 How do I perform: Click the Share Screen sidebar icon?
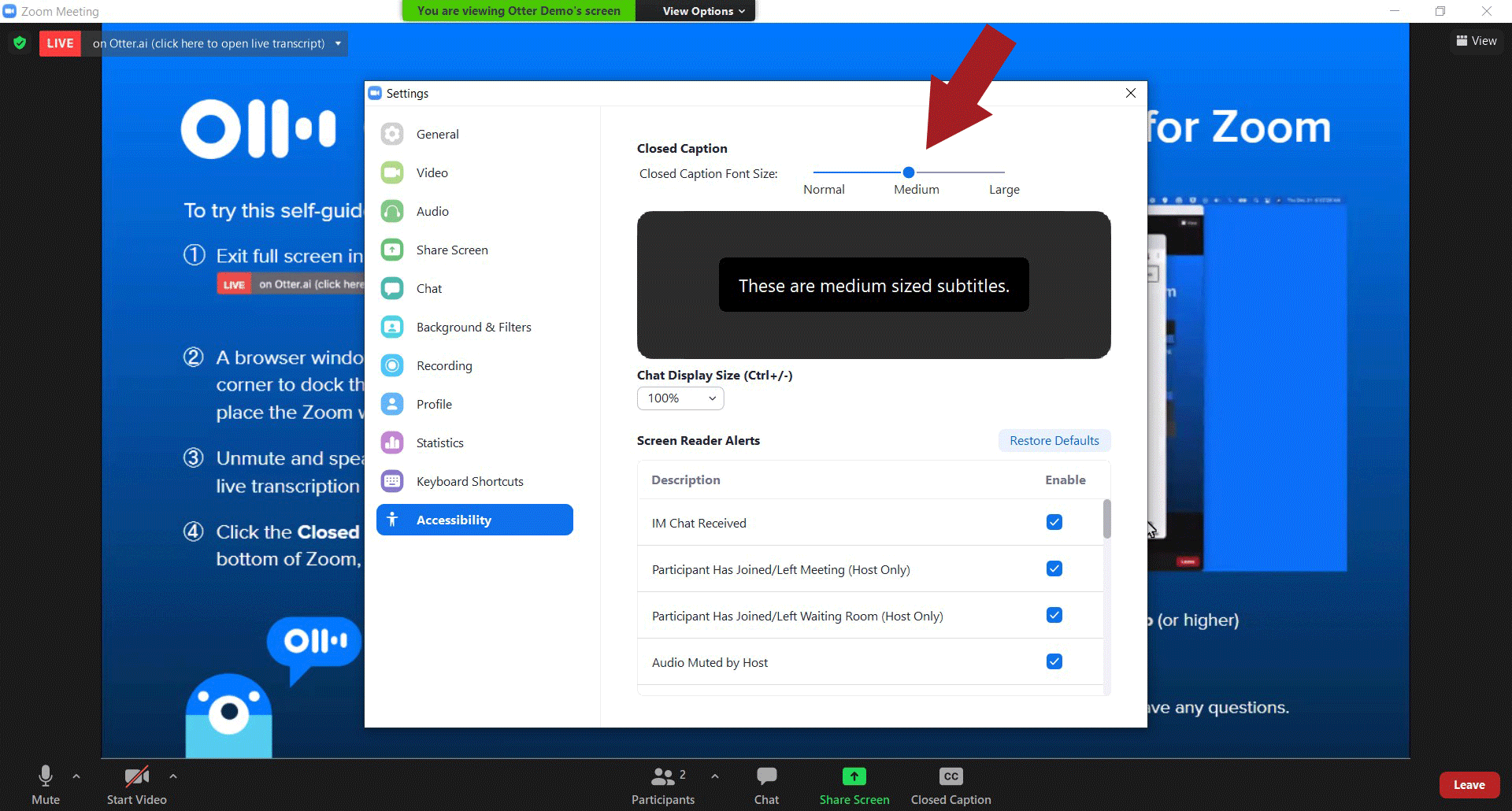click(x=392, y=250)
